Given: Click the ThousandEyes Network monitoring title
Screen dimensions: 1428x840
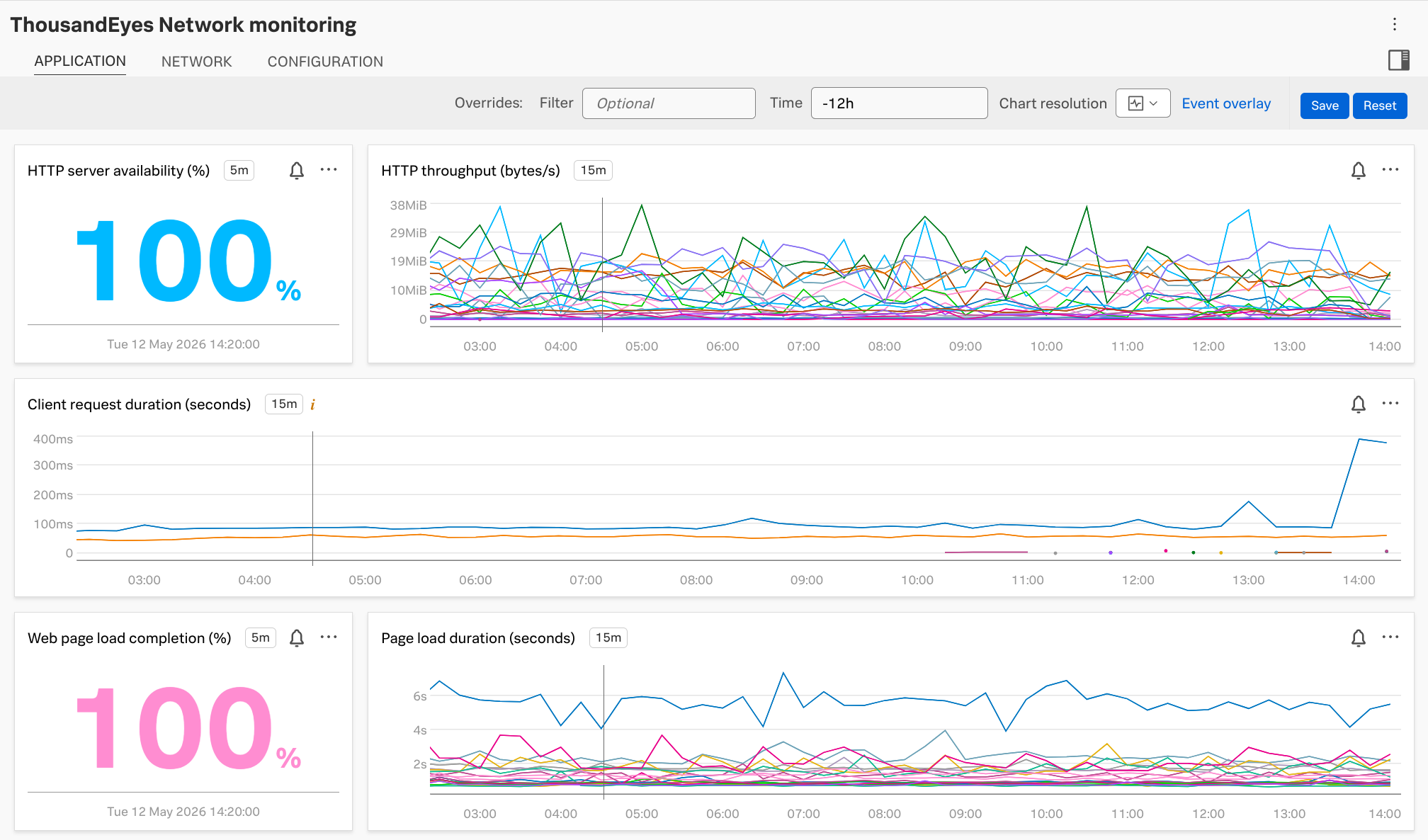Looking at the screenshot, I should (x=183, y=25).
